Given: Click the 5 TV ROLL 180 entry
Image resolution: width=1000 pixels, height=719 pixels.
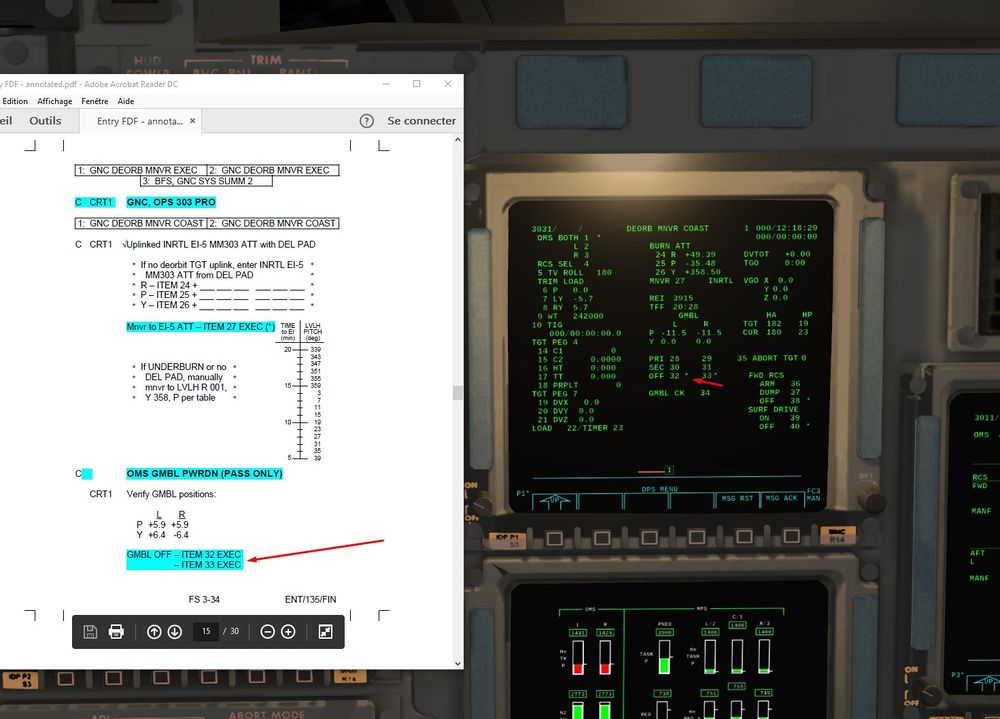Looking at the screenshot, I should tap(574, 272).
